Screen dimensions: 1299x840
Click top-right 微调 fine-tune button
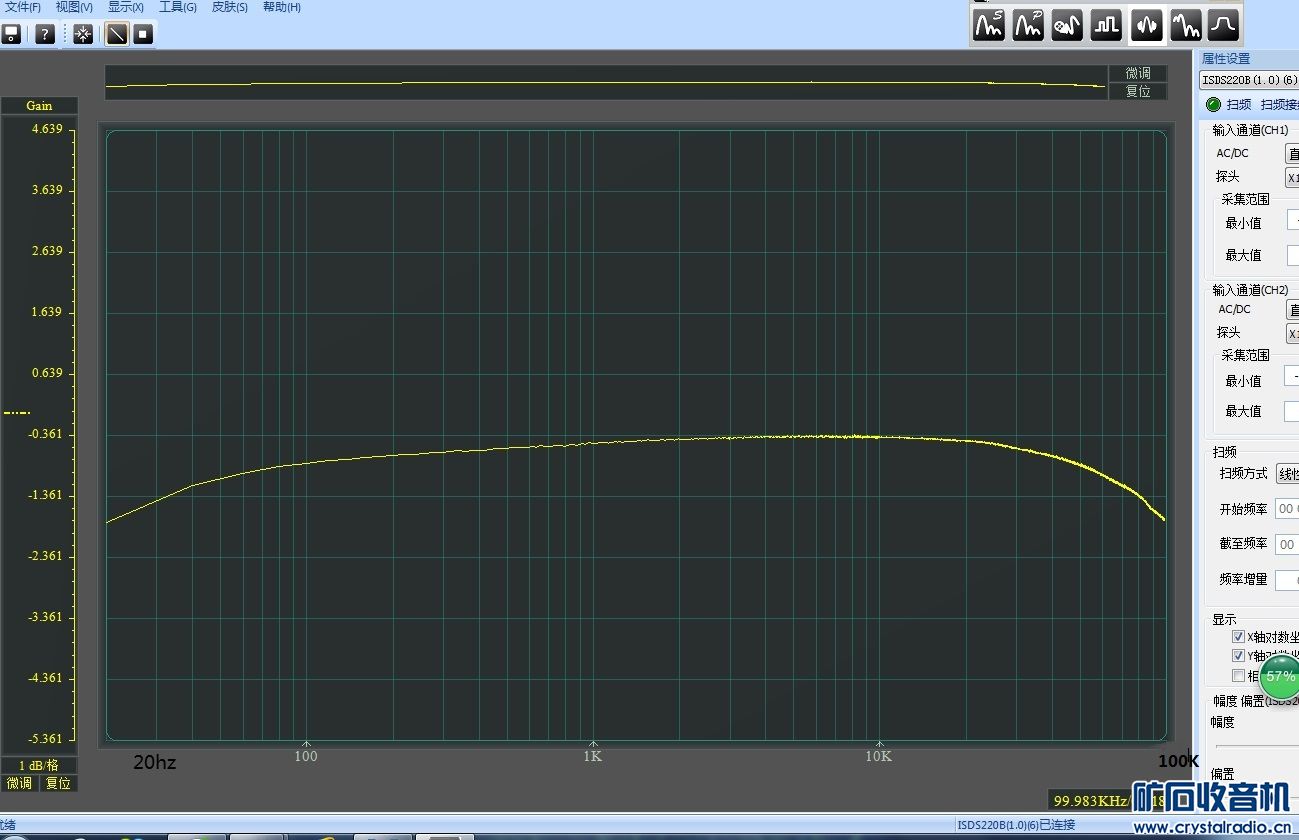pos(1138,73)
